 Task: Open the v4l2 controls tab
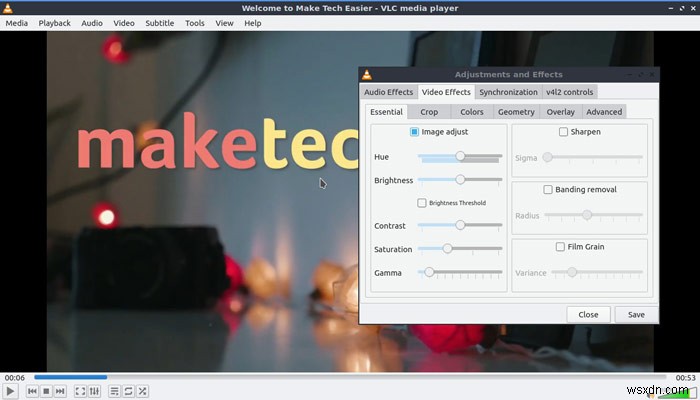(570, 92)
